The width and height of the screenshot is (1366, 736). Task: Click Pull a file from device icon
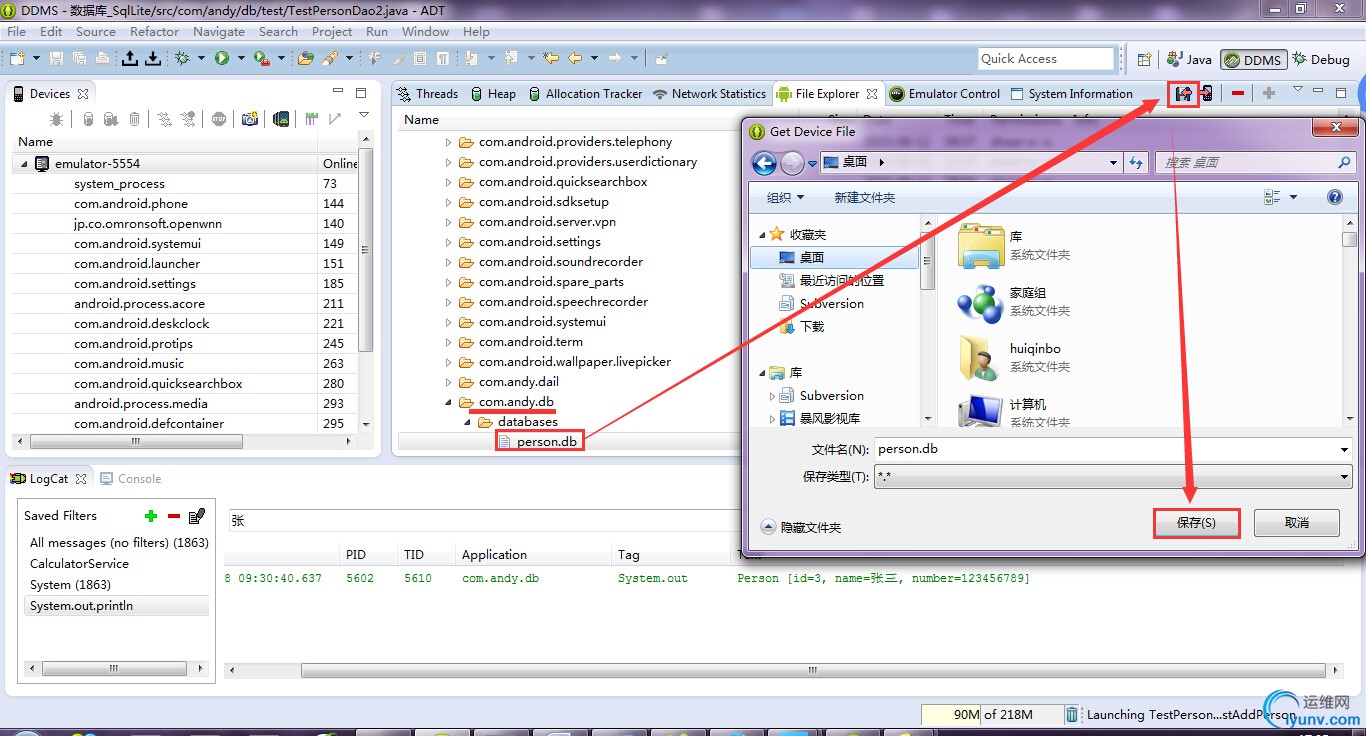click(x=1184, y=94)
